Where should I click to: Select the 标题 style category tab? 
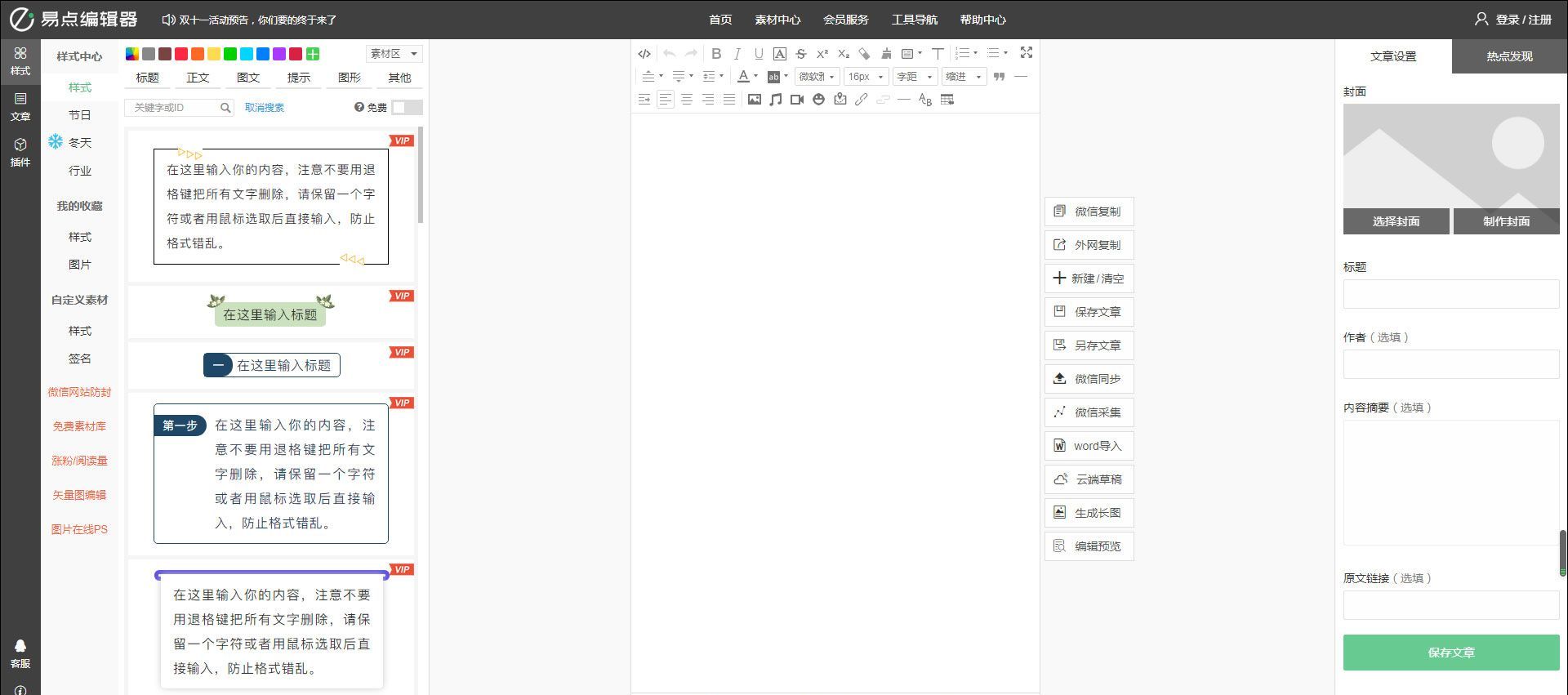click(148, 78)
